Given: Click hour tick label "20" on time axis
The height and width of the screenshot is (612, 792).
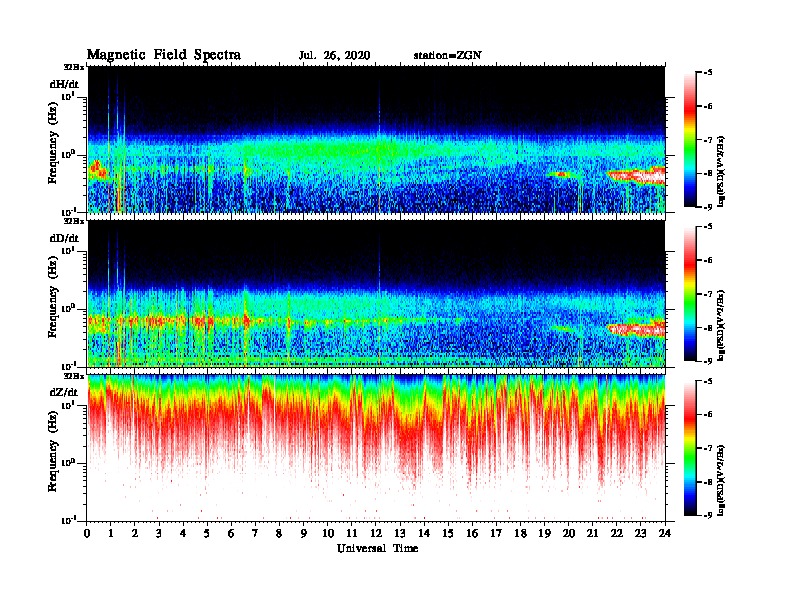Looking at the screenshot, I should tap(569, 534).
